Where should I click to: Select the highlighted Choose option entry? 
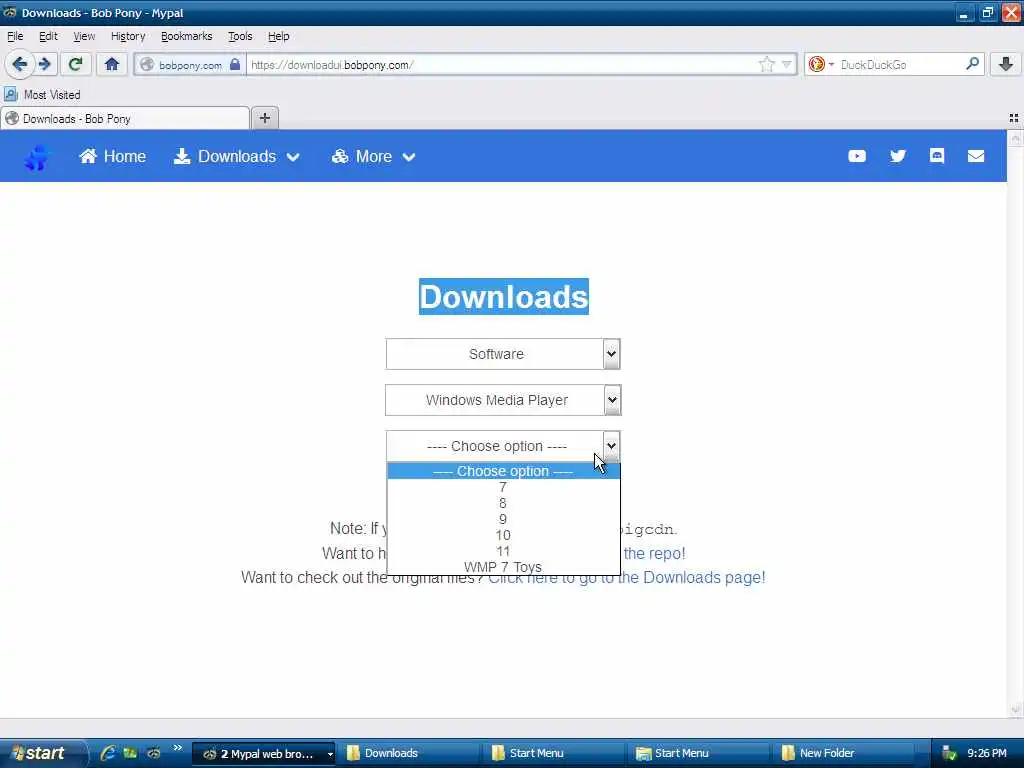[503, 471]
